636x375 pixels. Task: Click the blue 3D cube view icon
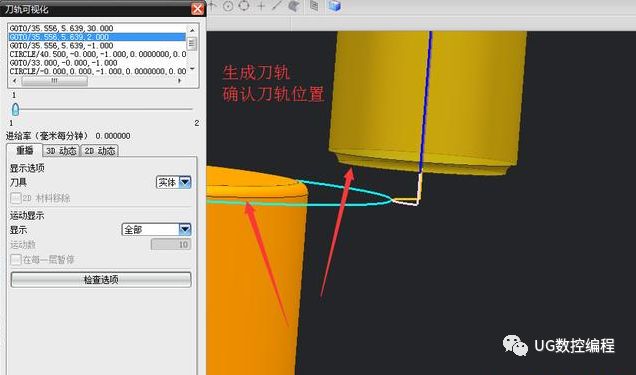[335, 6]
